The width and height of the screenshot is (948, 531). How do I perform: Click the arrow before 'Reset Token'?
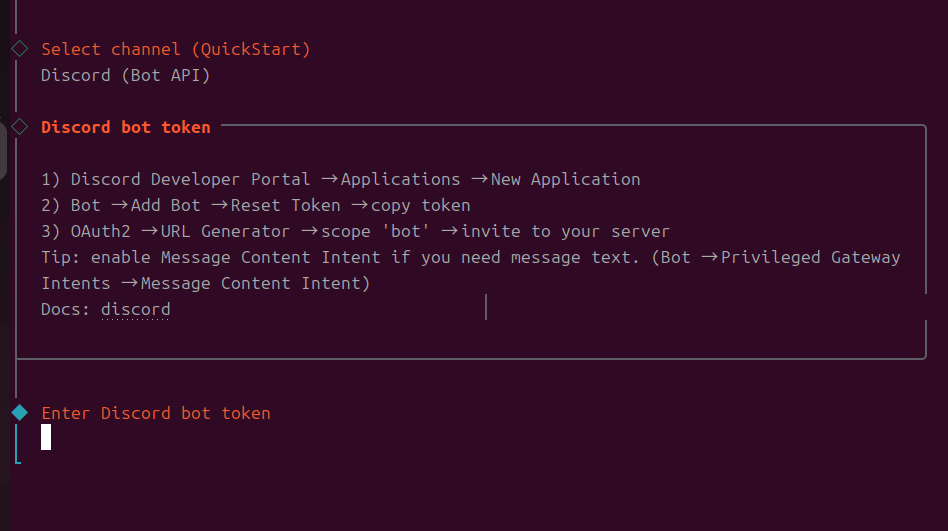(219, 206)
